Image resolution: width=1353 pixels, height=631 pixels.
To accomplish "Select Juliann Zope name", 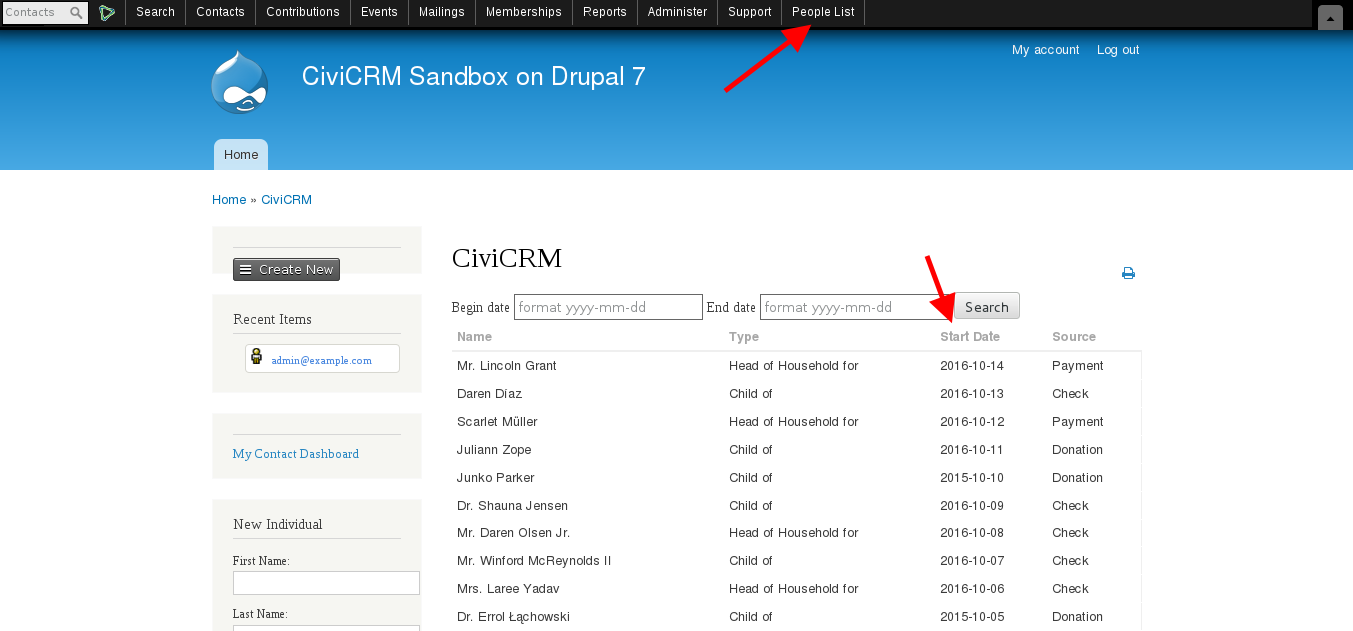I will click(494, 450).
